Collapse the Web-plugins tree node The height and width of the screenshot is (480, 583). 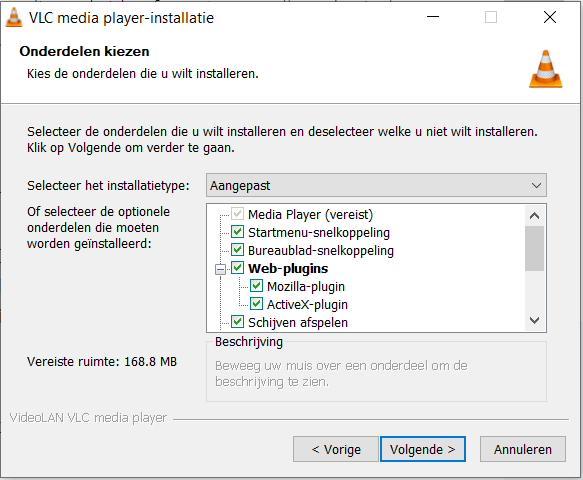tap(220, 269)
